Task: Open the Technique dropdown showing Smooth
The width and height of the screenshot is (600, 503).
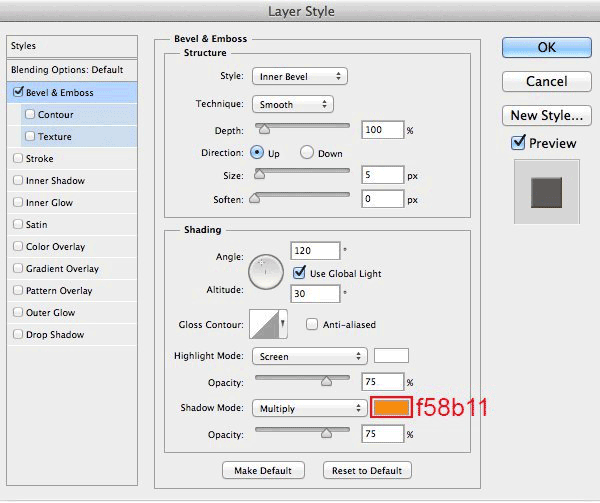Action: pos(293,104)
